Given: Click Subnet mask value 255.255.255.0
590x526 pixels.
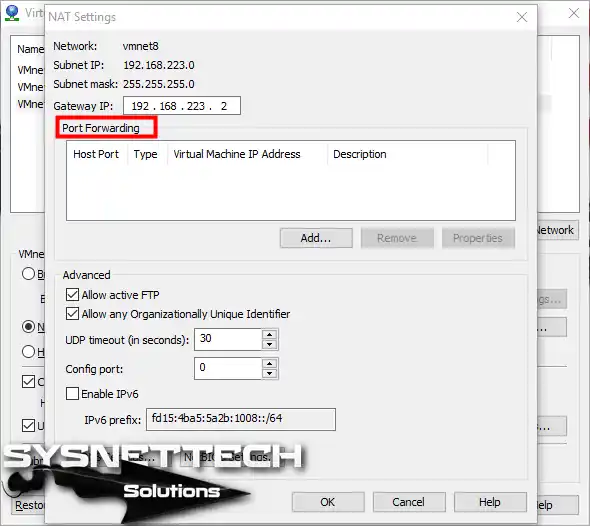Looking at the screenshot, I should (x=159, y=84).
